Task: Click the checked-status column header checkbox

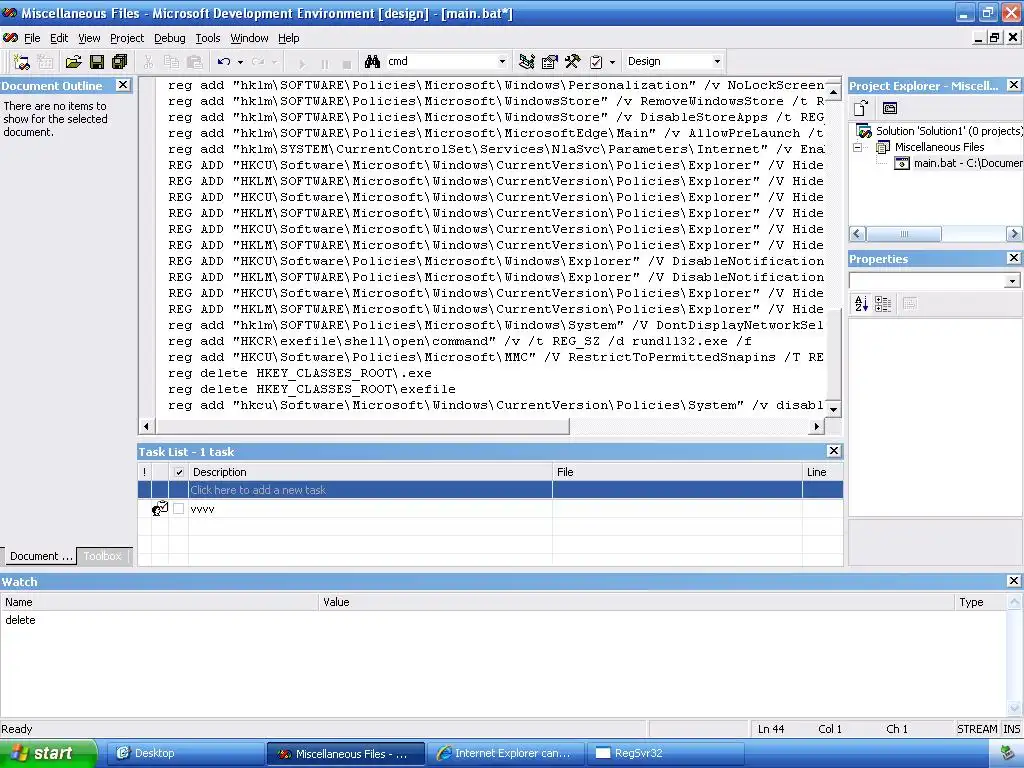Action: 179,472
